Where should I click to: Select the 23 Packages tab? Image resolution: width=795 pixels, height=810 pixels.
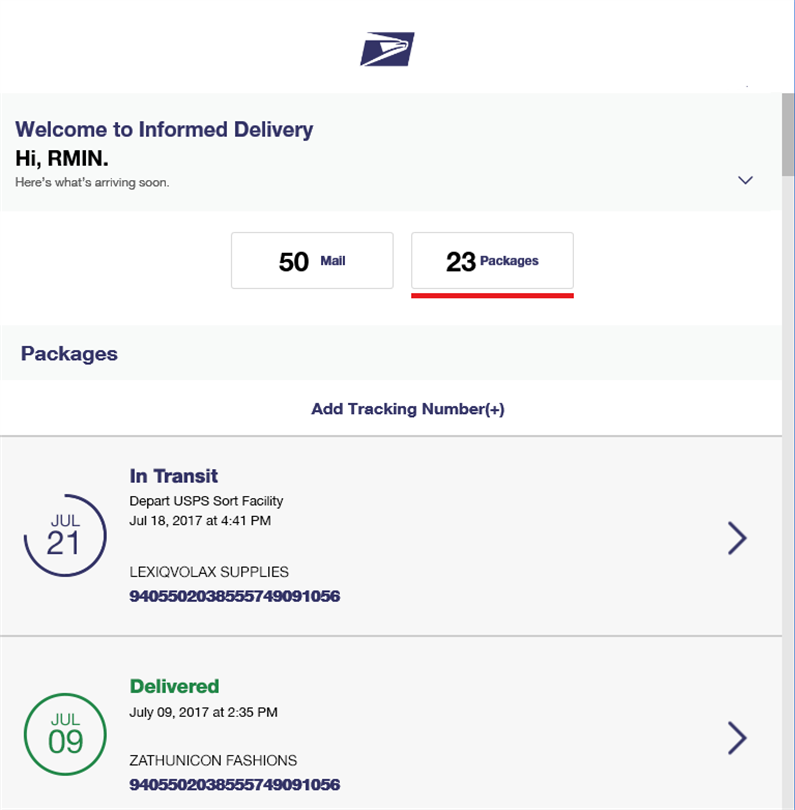click(x=492, y=261)
